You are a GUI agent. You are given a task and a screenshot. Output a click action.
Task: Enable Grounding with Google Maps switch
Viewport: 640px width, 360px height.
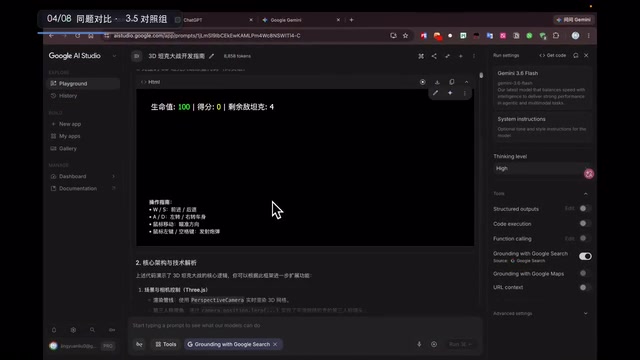point(584,273)
